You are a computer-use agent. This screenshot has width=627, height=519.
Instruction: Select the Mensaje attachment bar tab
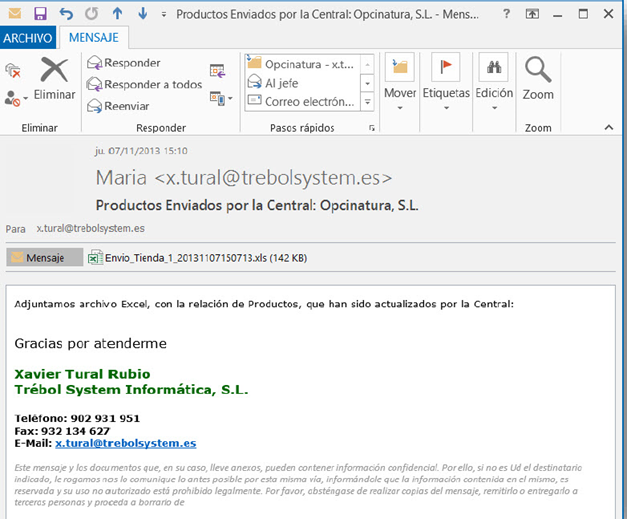(44, 258)
